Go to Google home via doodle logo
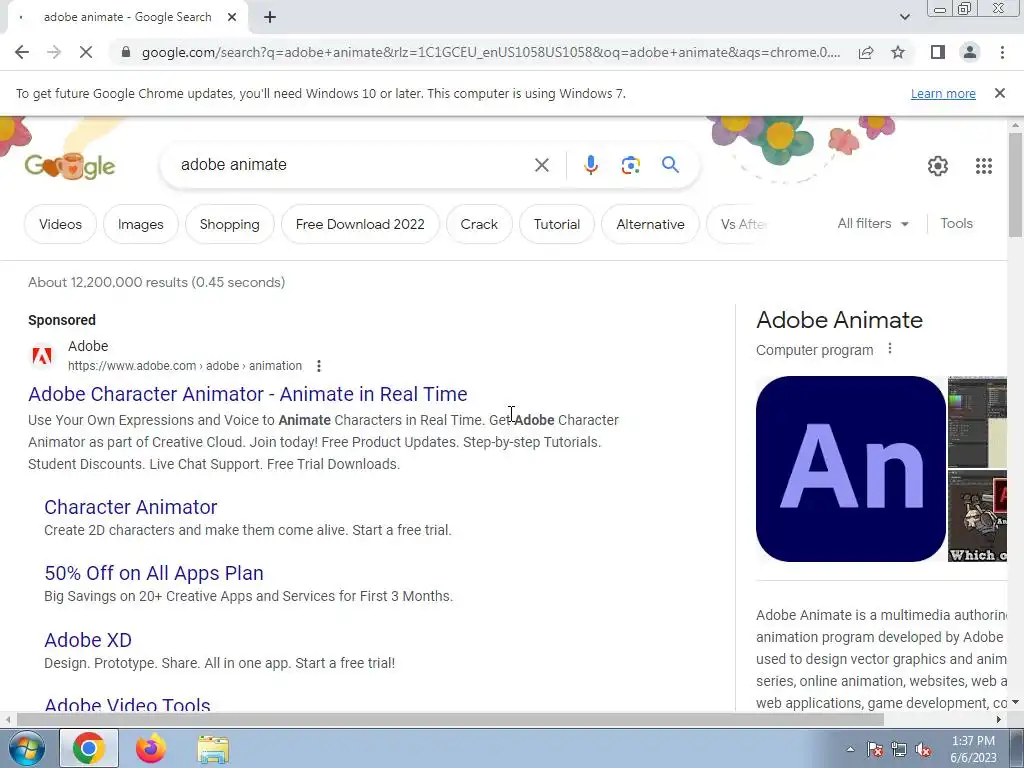 (x=70, y=166)
